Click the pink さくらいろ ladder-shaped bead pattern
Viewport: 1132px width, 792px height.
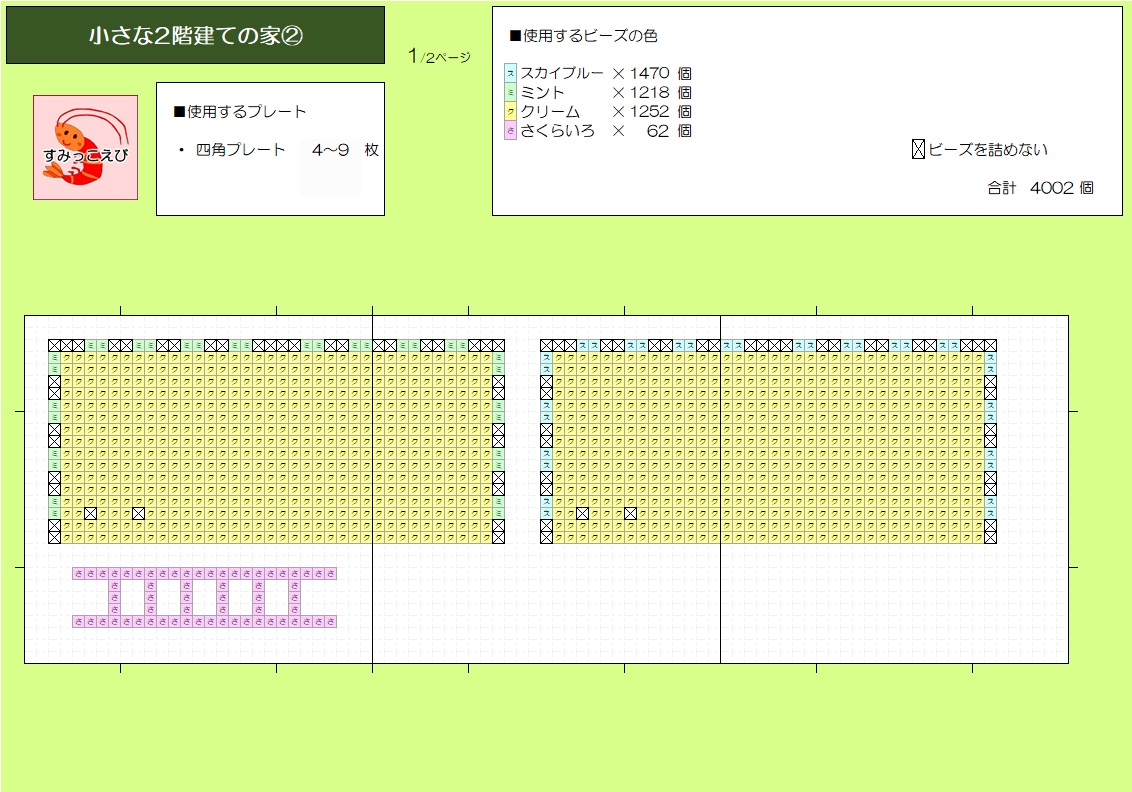[204, 597]
